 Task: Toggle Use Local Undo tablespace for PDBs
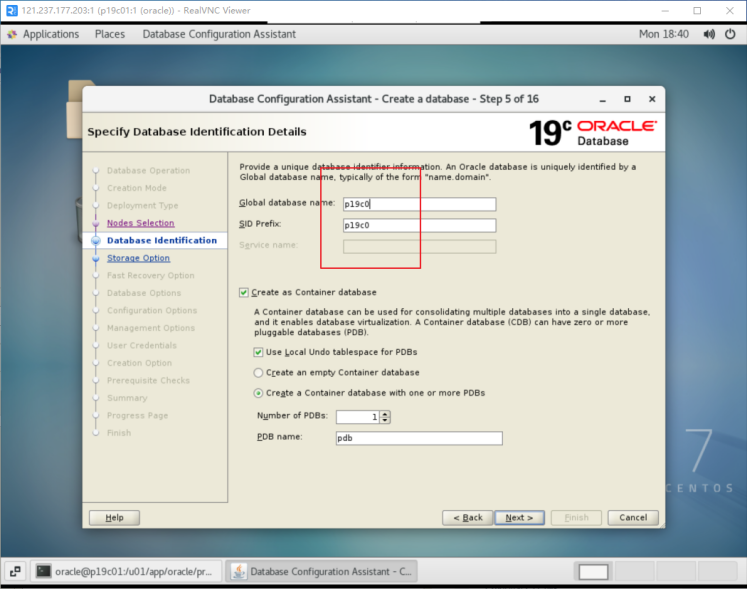pos(258,352)
